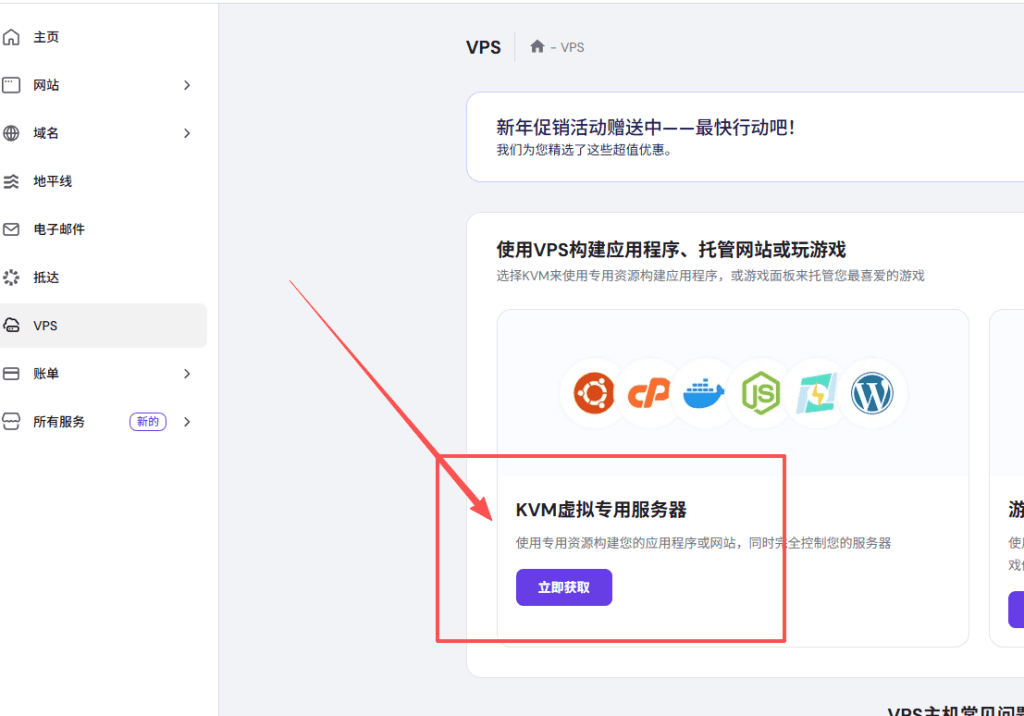Click the 新的 badge on 所有服务
The width and height of the screenshot is (1024, 716).
(x=148, y=421)
